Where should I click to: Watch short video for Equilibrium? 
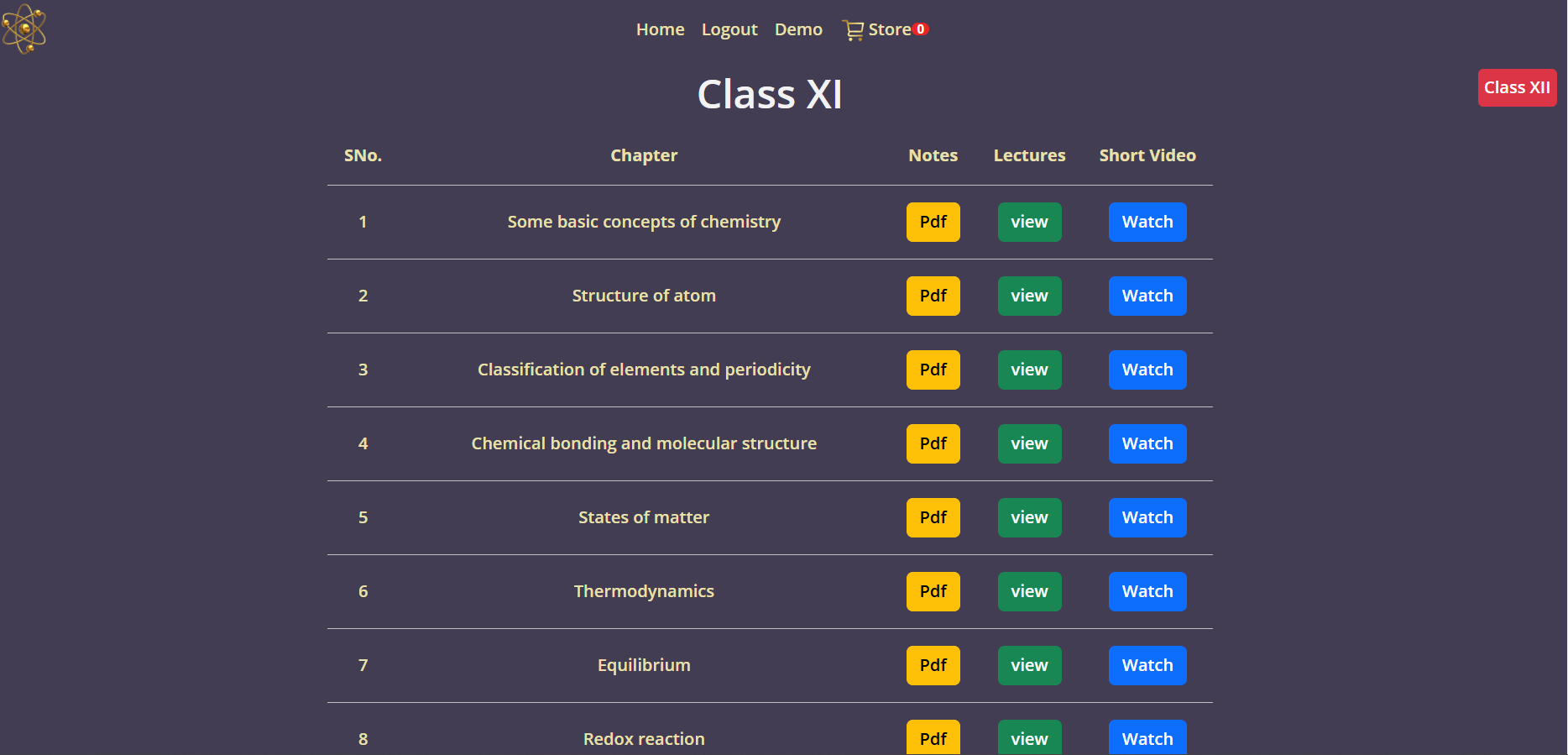[x=1147, y=665]
